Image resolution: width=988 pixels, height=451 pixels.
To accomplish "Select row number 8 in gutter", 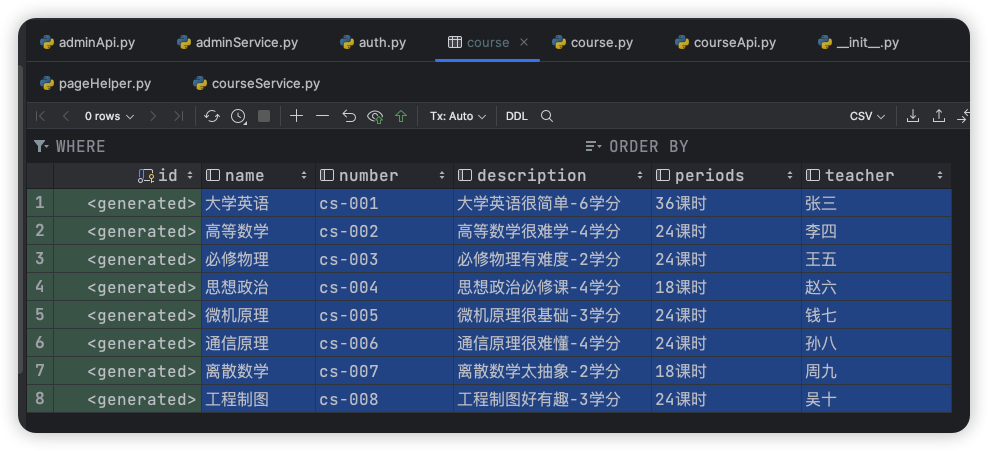I will pyautogui.click(x=40, y=399).
